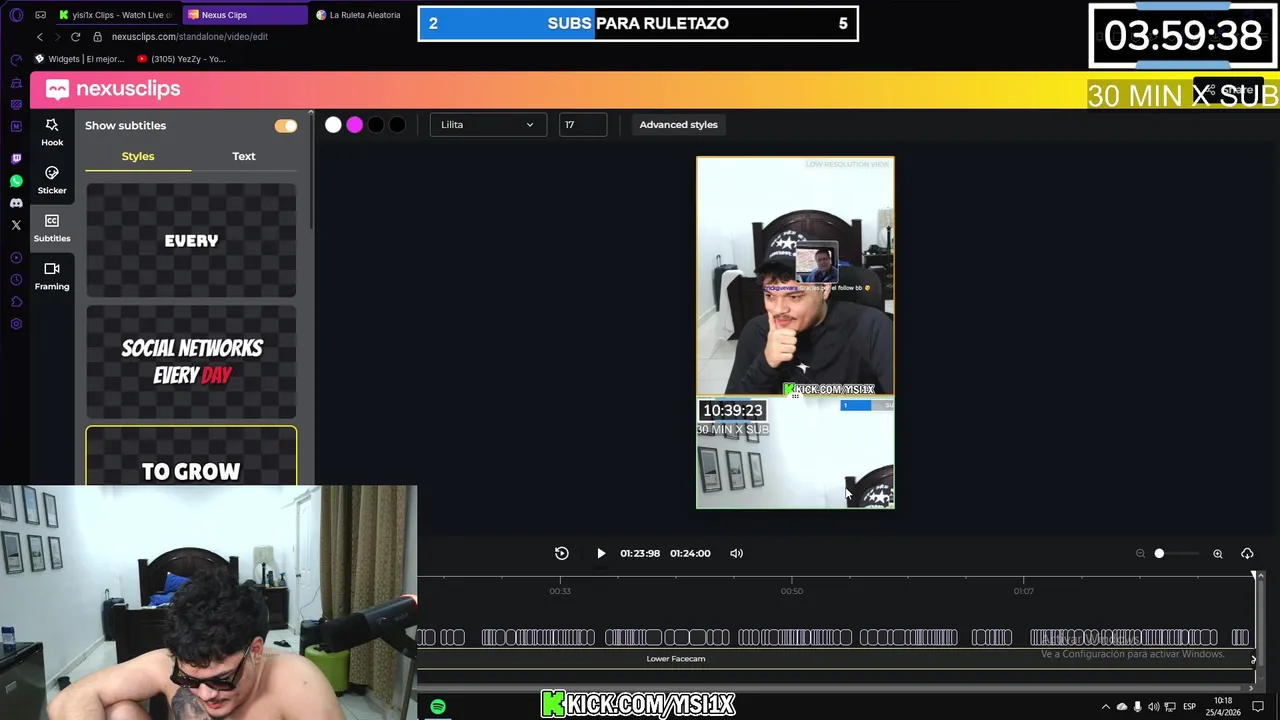The image size is (1280, 720).
Task: Show hidden system tray icons
Action: click(1106, 707)
